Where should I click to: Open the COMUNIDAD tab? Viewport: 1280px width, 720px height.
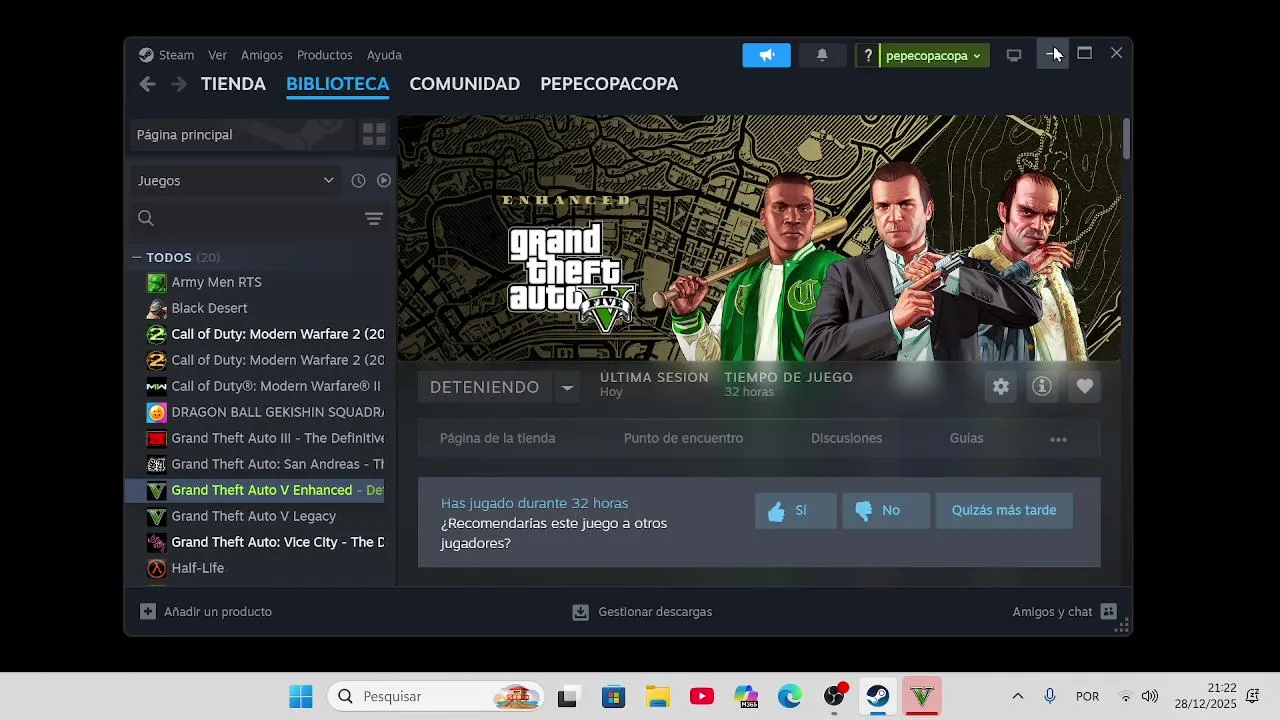pyautogui.click(x=464, y=84)
